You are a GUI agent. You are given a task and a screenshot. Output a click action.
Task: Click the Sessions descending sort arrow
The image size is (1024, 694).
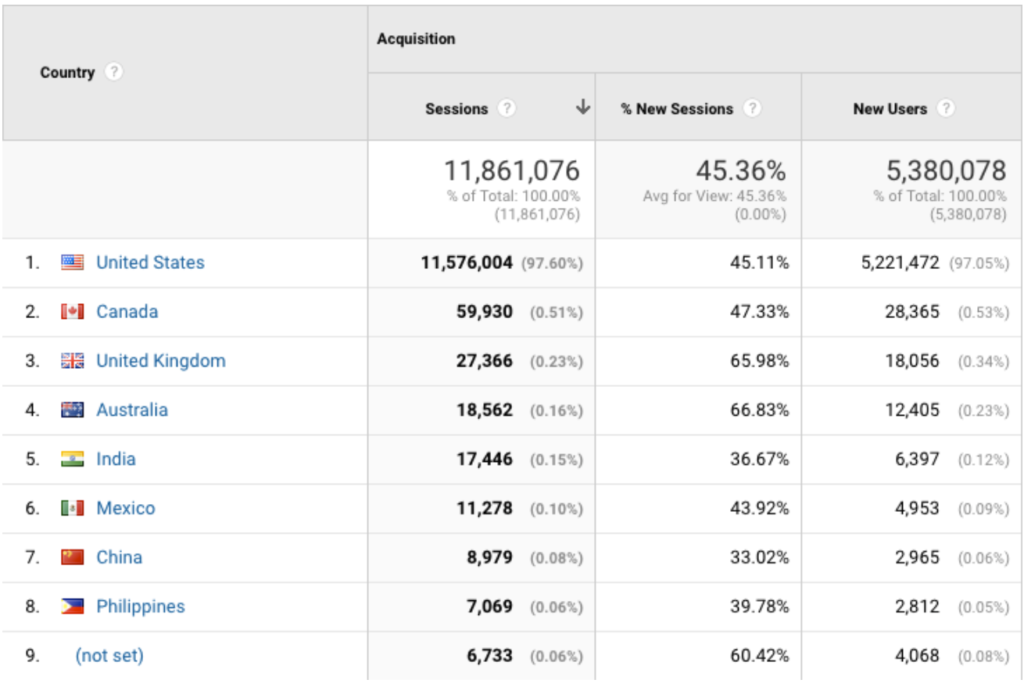click(583, 108)
